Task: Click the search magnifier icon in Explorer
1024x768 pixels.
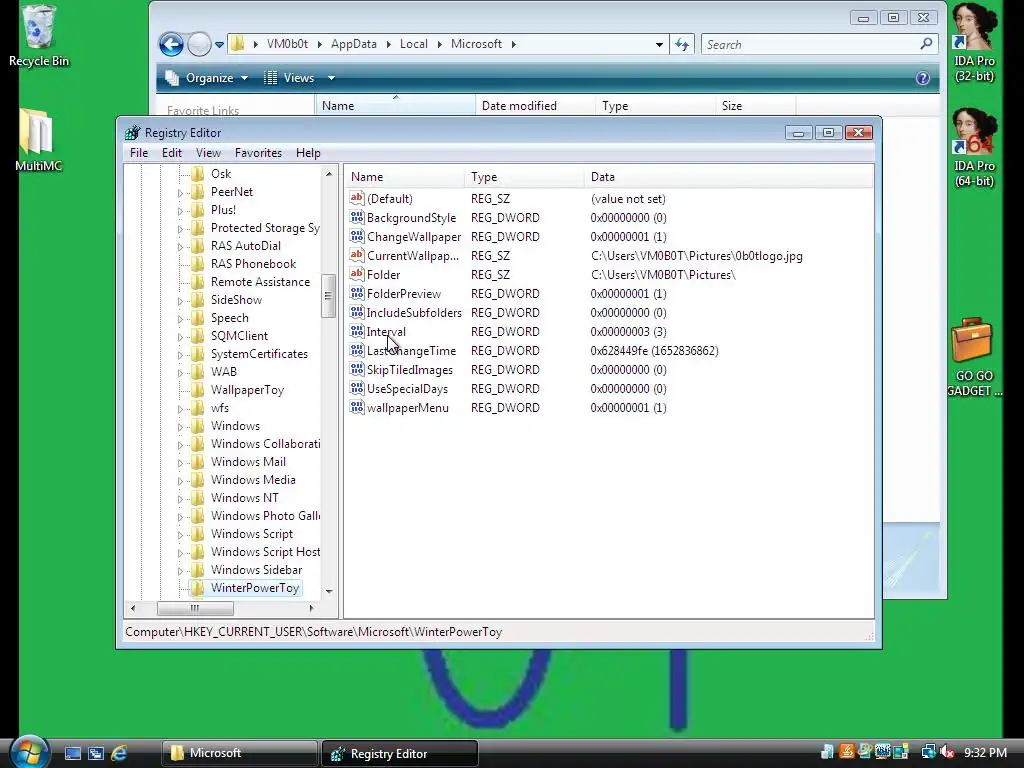Action: tap(926, 44)
